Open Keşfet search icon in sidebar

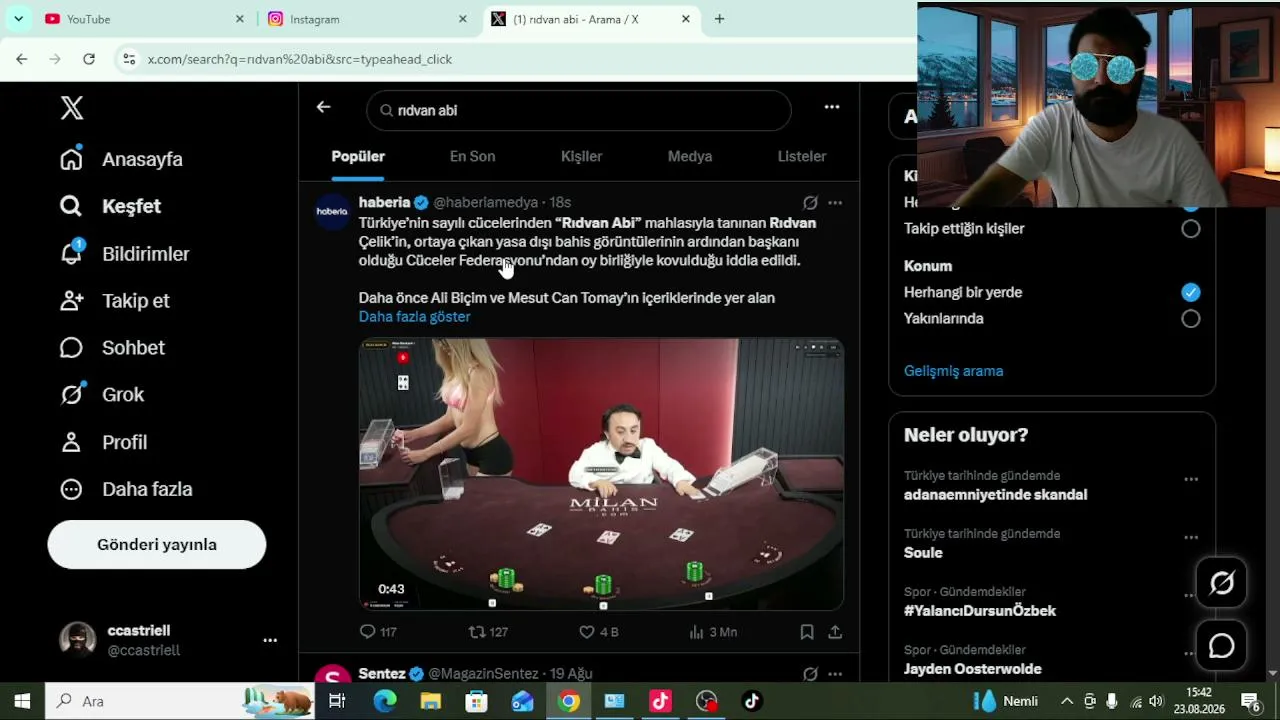pyautogui.click(x=71, y=206)
